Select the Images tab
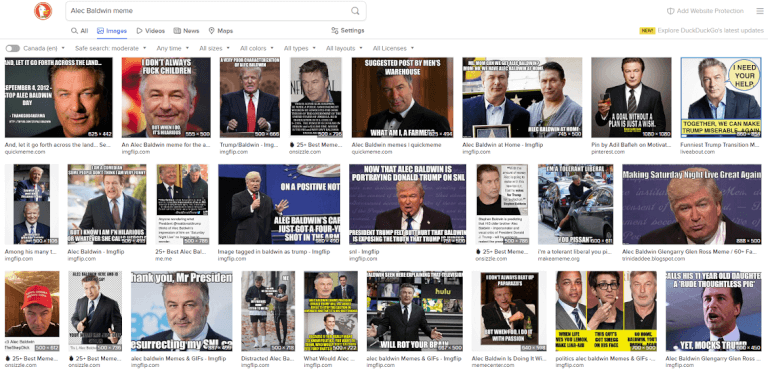768x371 pixels. click(112, 30)
